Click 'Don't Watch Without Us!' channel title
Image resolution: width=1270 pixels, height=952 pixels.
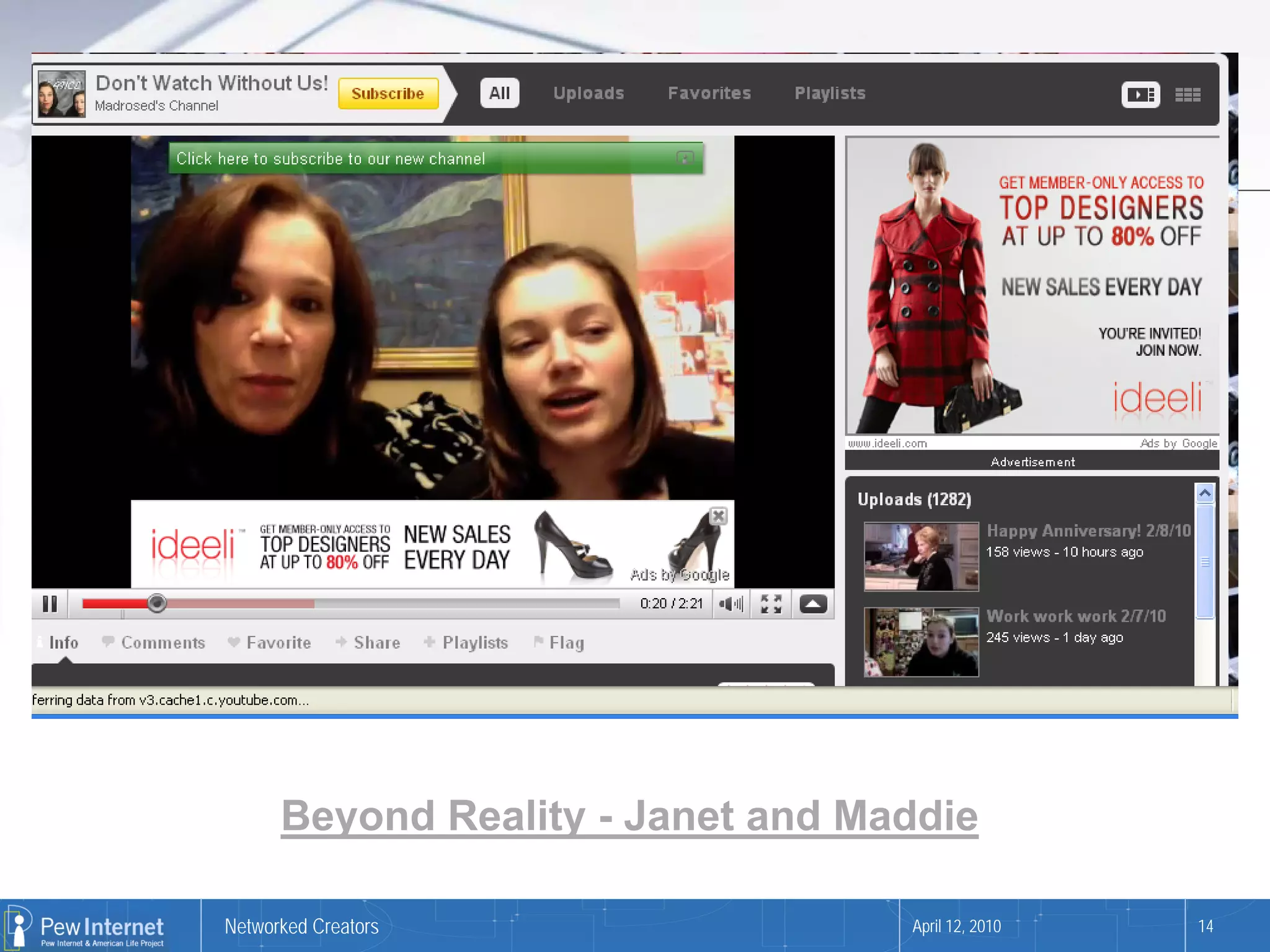coord(212,83)
